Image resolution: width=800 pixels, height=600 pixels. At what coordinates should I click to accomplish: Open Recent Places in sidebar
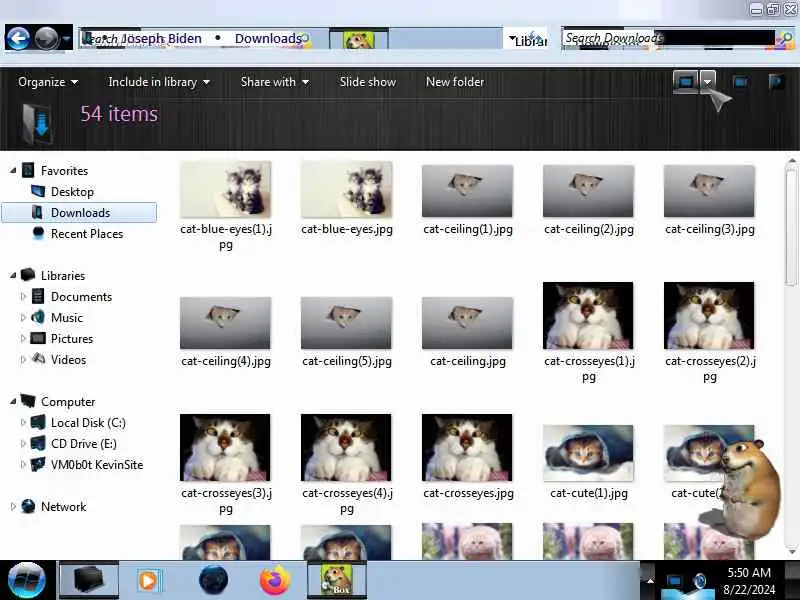point(87,234)
